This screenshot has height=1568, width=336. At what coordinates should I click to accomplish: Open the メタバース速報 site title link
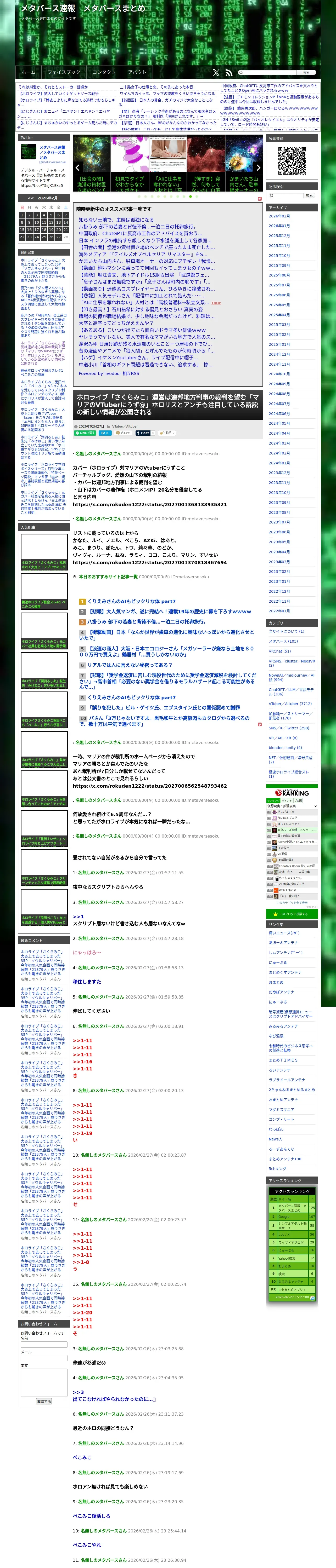click(83, 9)
